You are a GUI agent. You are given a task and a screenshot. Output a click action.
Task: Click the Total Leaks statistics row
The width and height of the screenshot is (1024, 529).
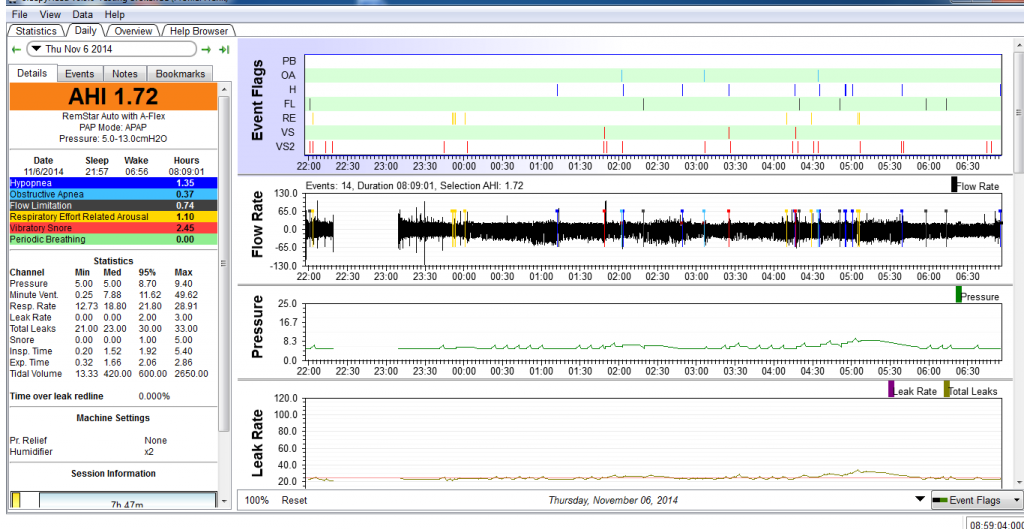[x=111, y=329]
